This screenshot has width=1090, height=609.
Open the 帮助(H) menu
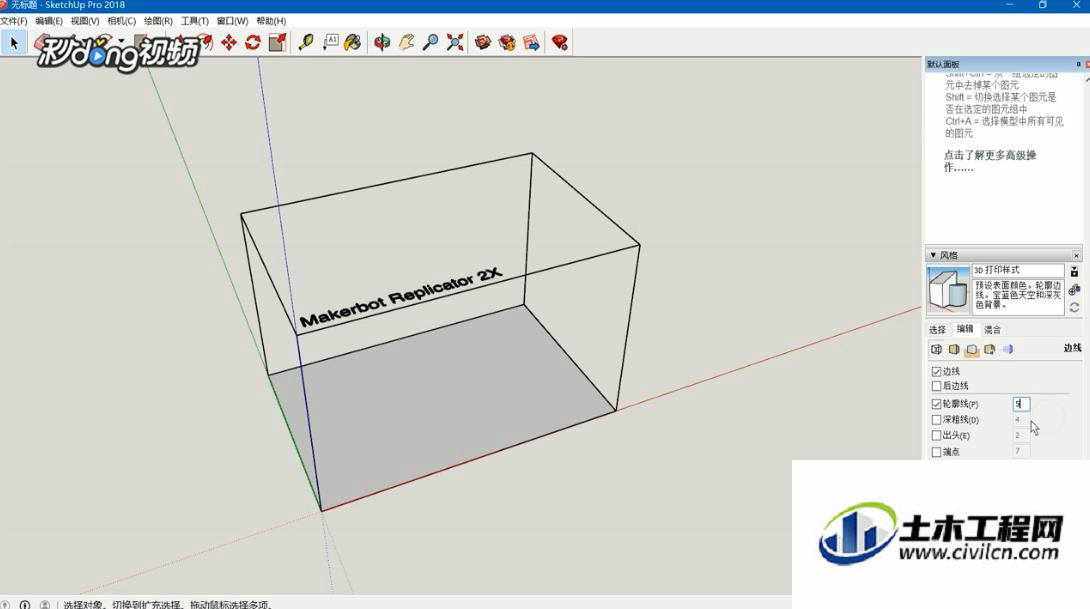[x=271, y=21]
